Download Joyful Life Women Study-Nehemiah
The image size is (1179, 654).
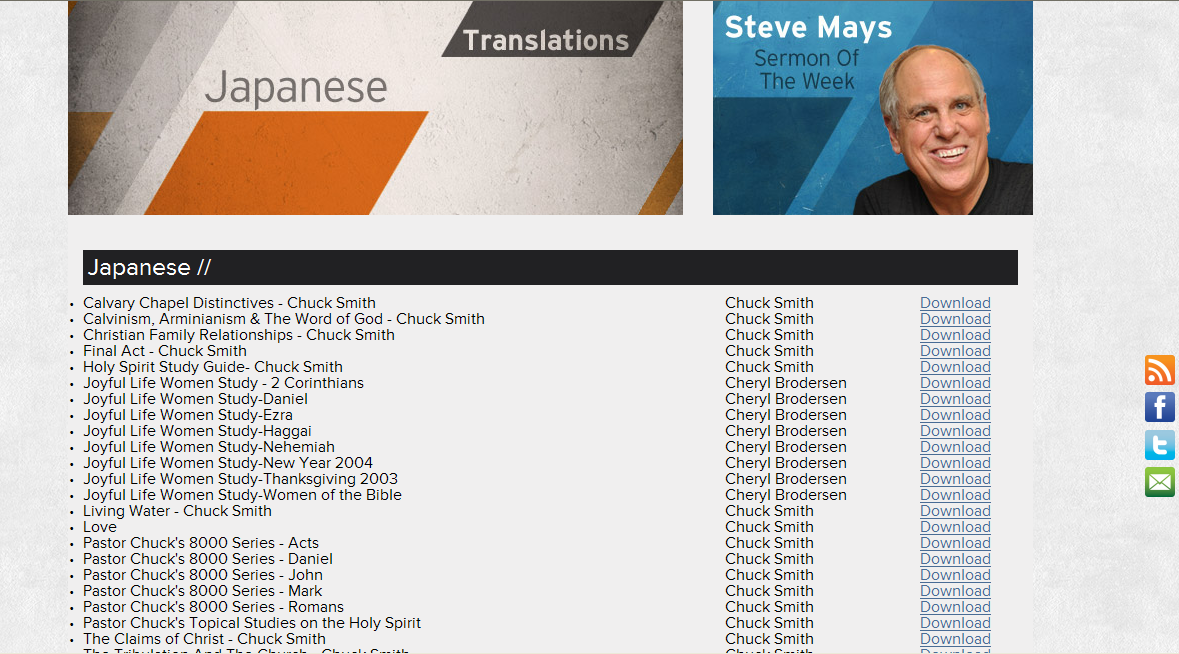pyautogui.click(x=955, y=447)
